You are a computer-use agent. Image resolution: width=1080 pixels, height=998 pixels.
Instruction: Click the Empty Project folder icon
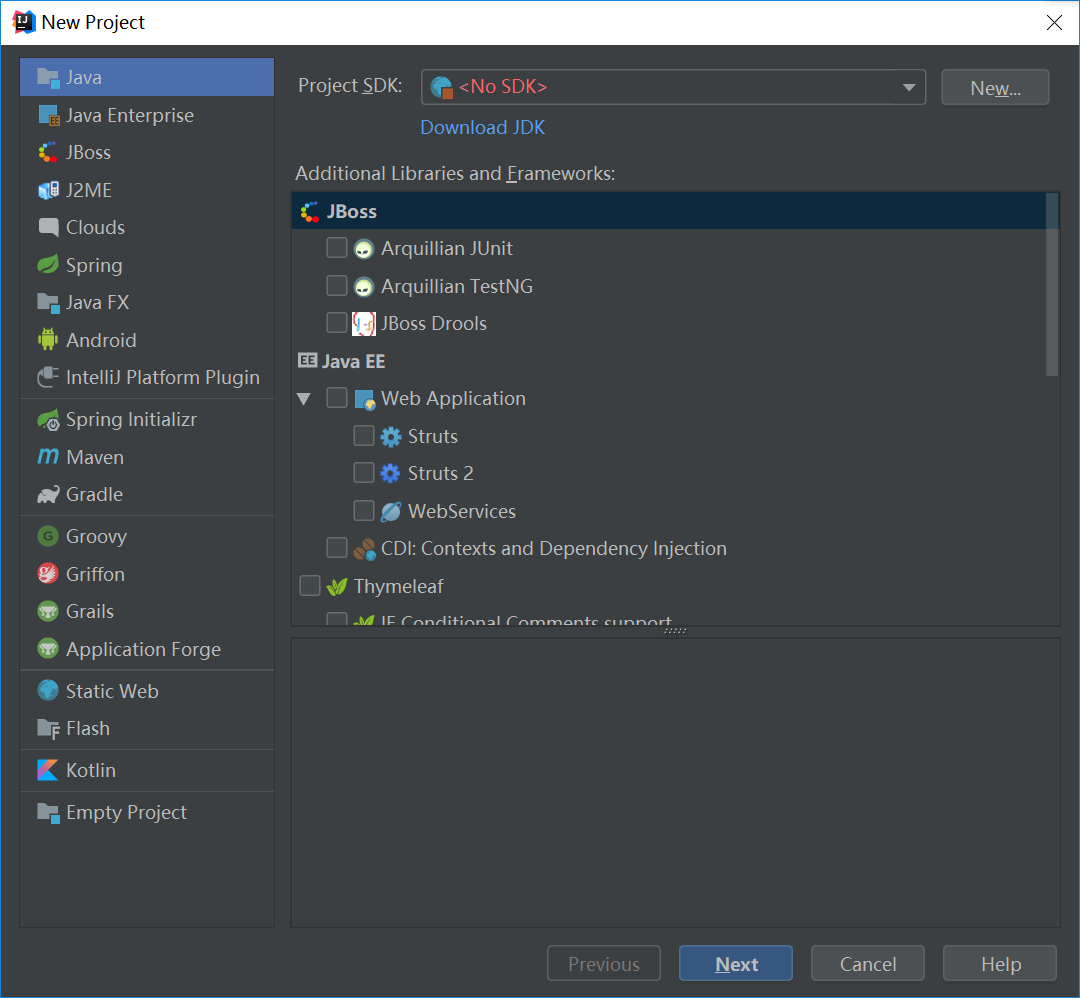pyautogui.click(x=48, y=813)
